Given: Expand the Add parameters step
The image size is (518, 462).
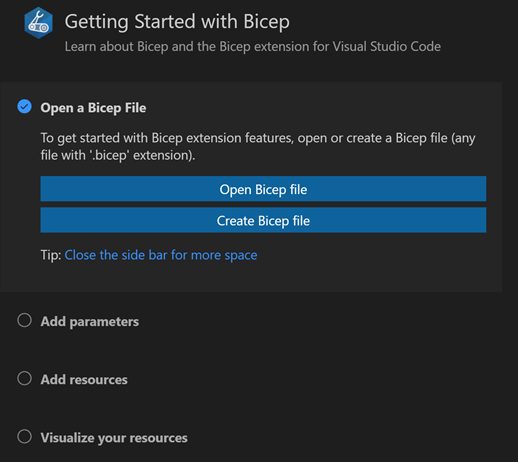Looking at the screenshot, I should coord(90,322).
